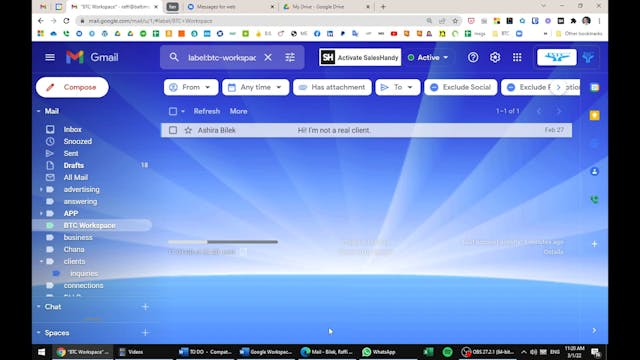
Task: Click the label:btc-workspace search field
Action: pos(222,58)
